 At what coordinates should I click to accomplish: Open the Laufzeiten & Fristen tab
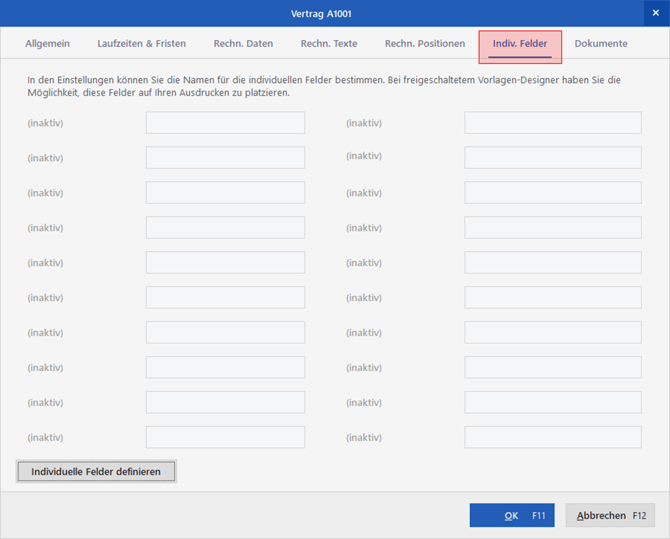click(141, 44)
